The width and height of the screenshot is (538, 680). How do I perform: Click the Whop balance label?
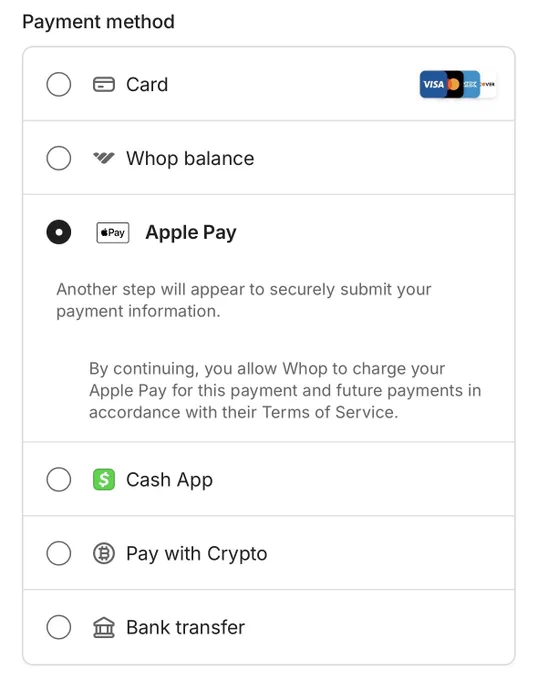(190, 158)
